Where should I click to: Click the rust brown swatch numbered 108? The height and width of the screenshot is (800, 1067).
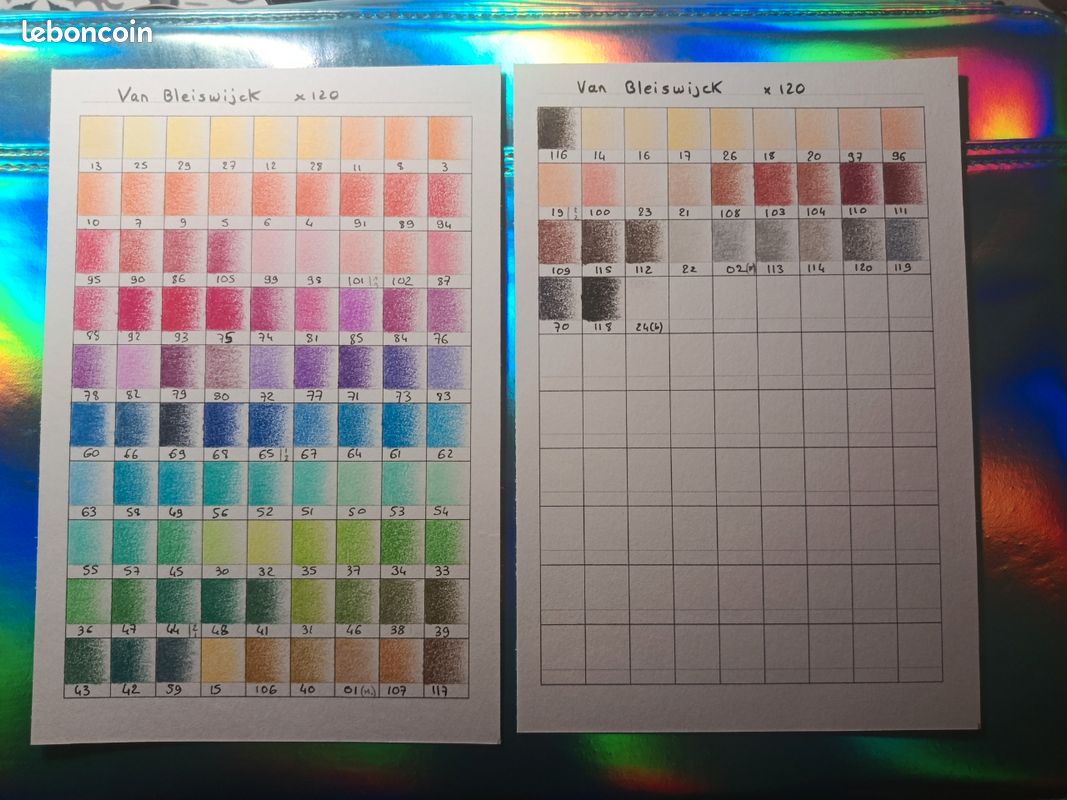coord(732,185)
